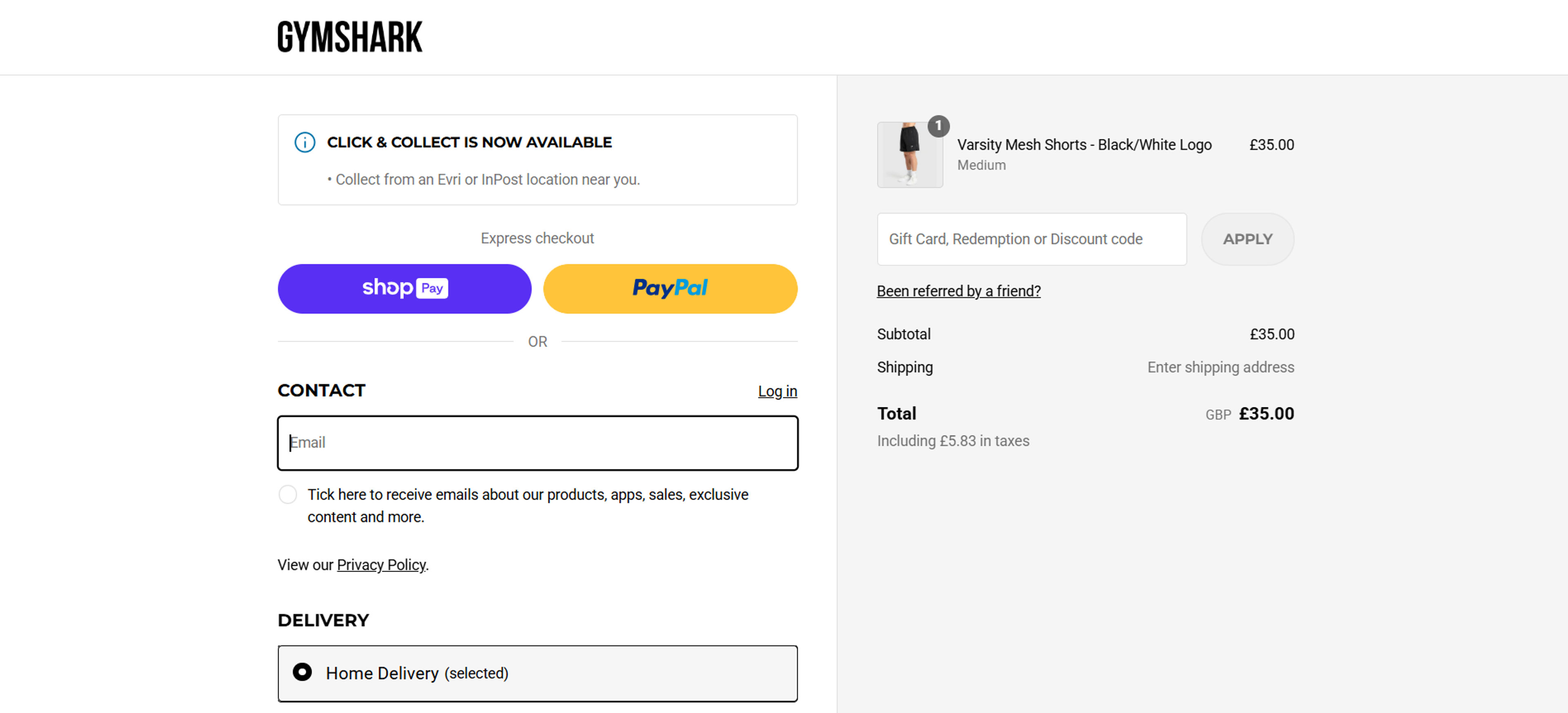
Task: Open the Gymshark logo homepage link
Action: [x=350, y=36]
